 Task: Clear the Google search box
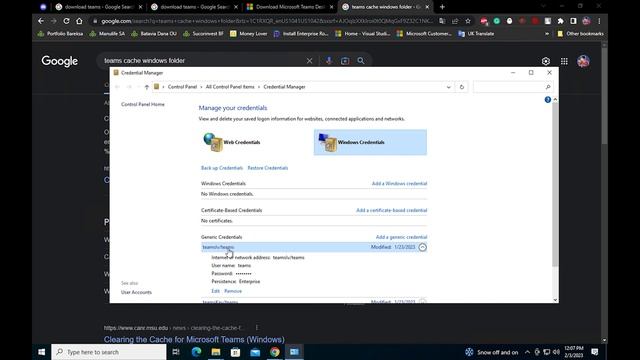pyautogui.click(x=309, y=61)
